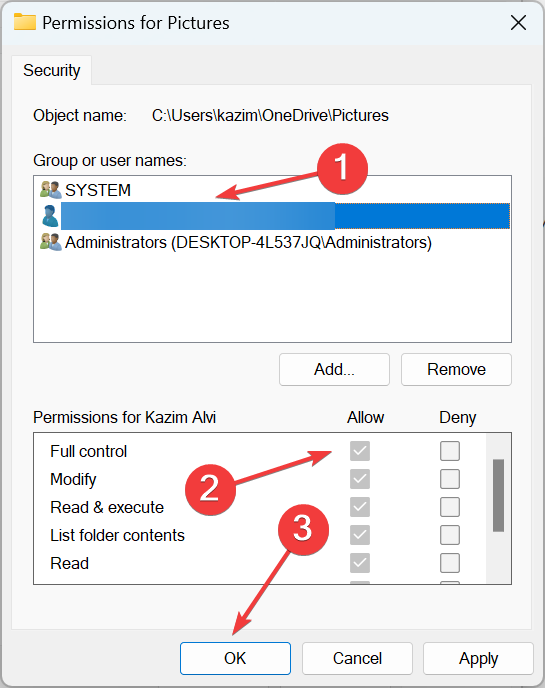
Task: Check the Deny box for Full control
Action: click(x=450, y=451)
